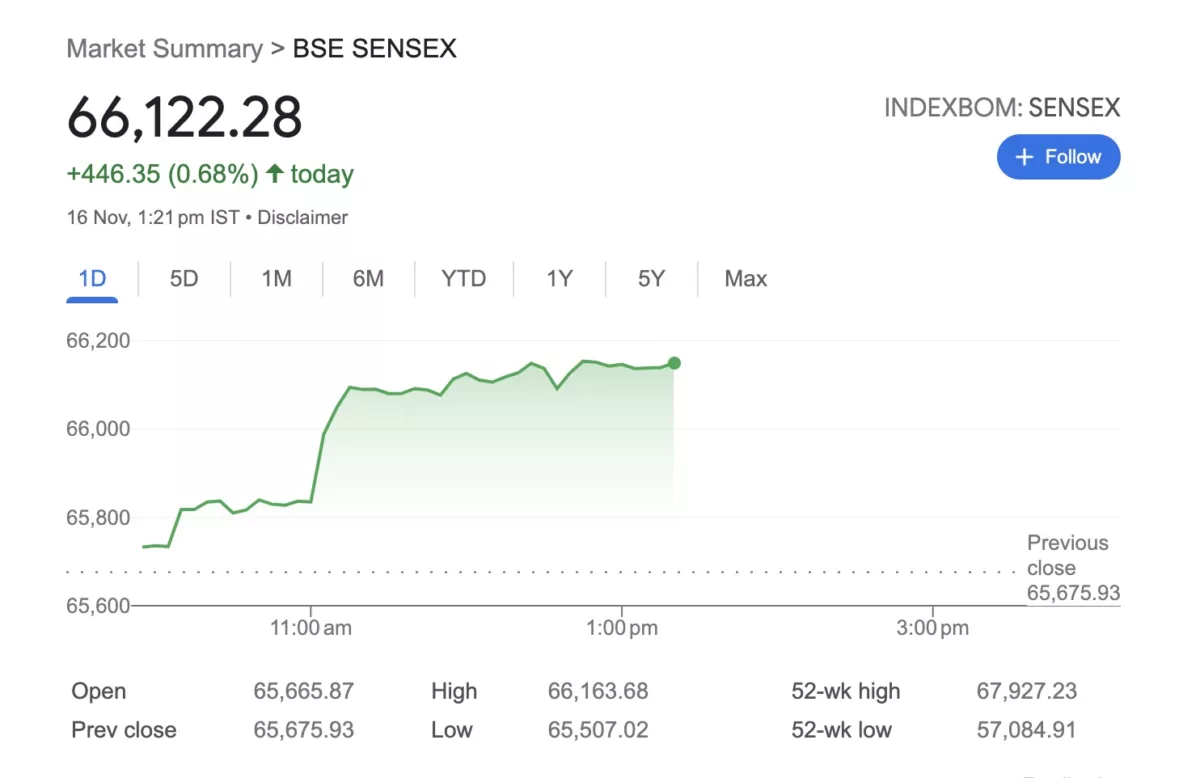Click the green up arrow icon
The width and height of the screenshot is (1200, 778).
click(275, 174)
